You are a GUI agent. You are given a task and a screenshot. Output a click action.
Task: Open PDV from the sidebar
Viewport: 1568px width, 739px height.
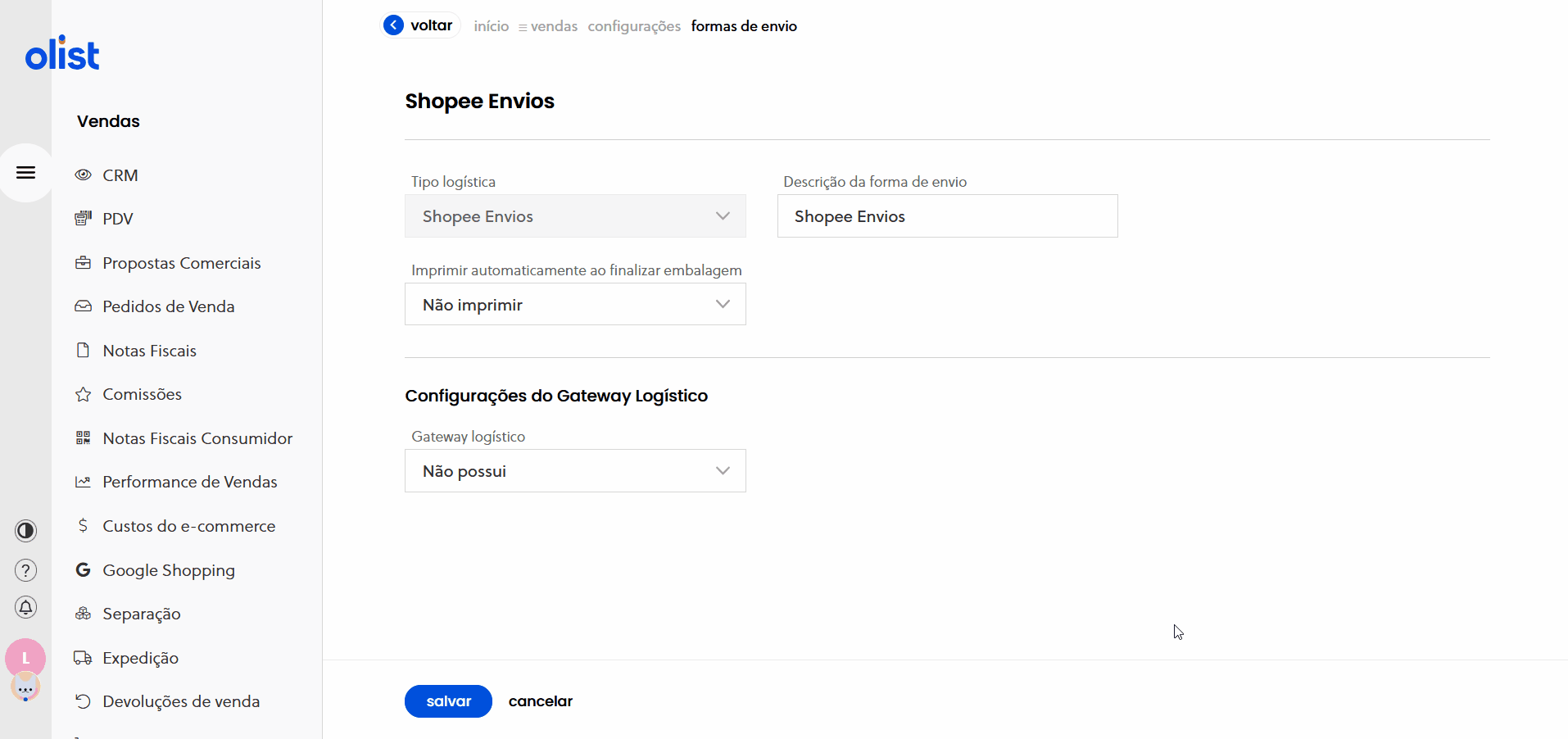(117, 219)
